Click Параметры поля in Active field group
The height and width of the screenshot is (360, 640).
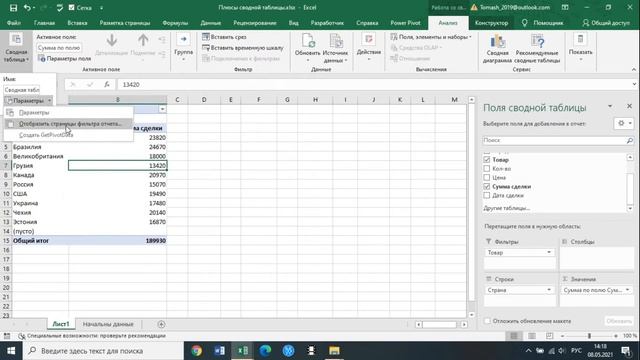[x=64, y=58]
